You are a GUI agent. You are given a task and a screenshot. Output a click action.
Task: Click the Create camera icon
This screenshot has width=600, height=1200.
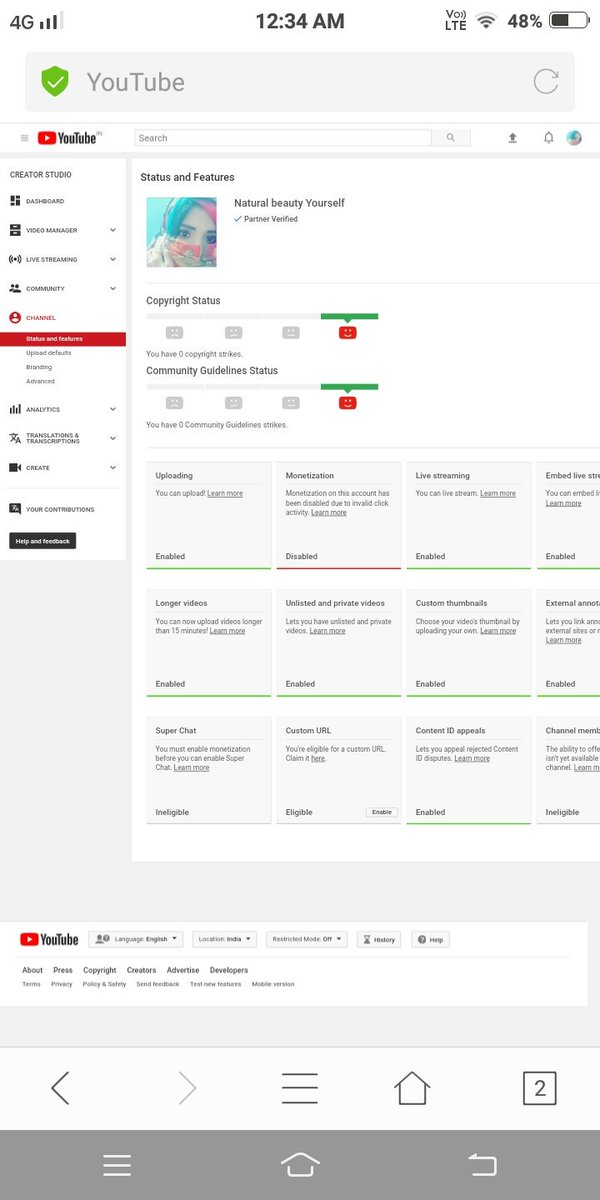click(x=15, y=467)
